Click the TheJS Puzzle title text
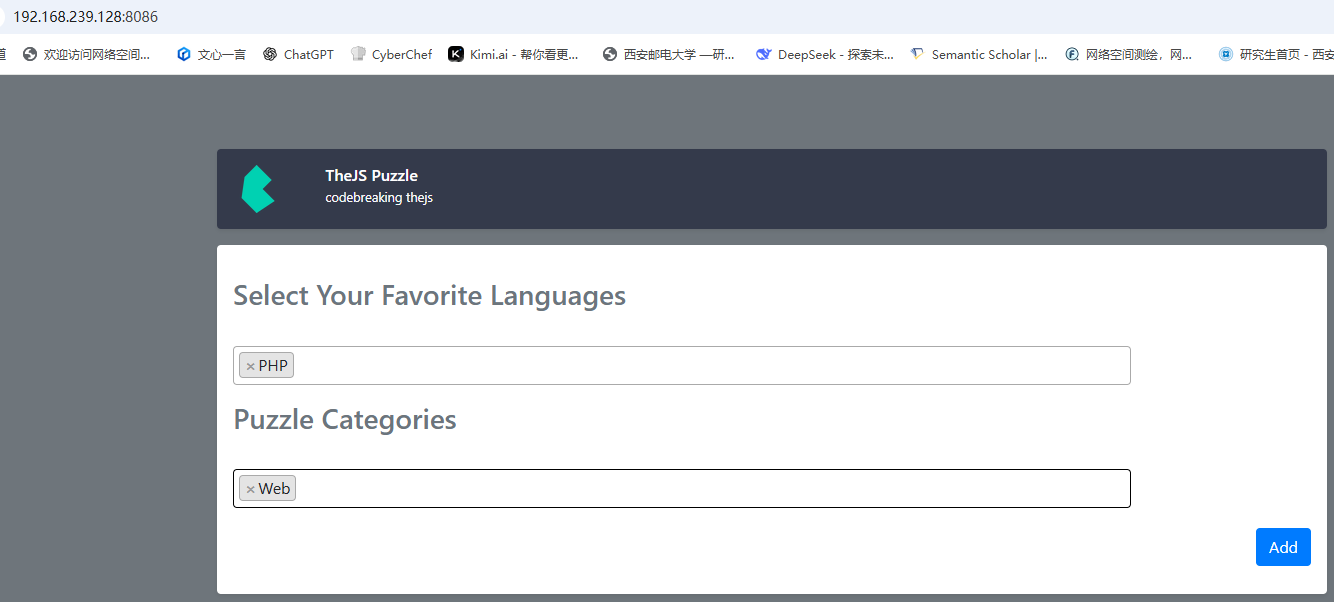Image resolution: width=1334 pixels, height=602 pixels. click(x=371, y=176)
